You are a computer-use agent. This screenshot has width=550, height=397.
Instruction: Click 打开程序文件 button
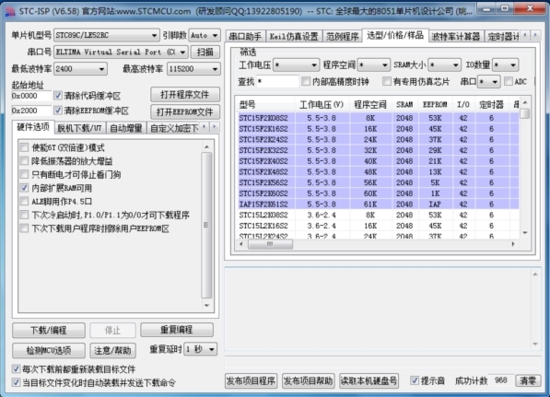coord(185,95)
